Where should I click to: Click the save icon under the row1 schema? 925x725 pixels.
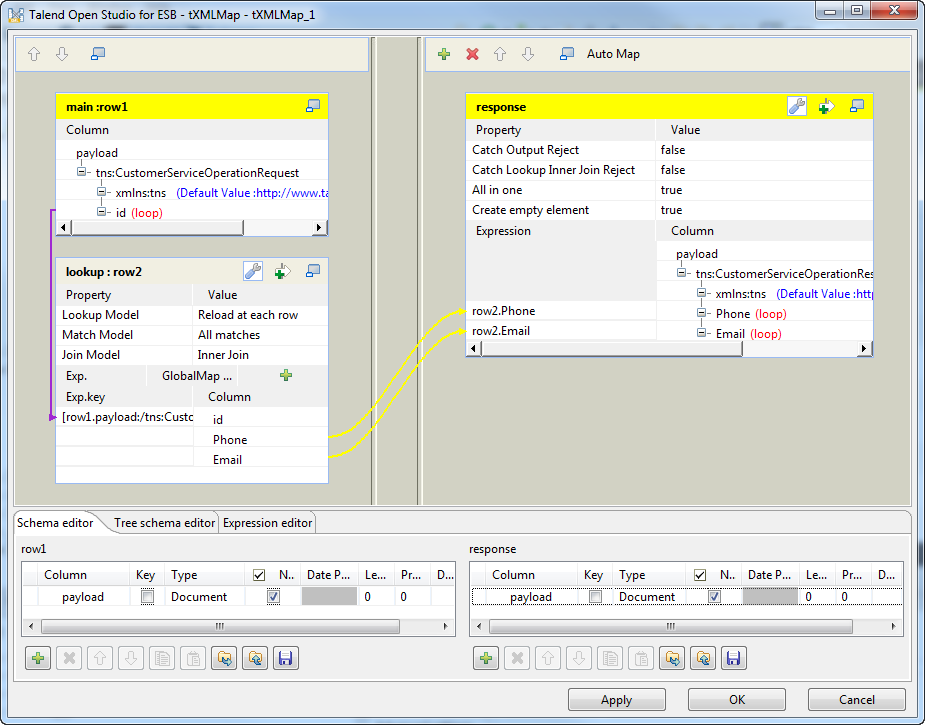coord(286,658)
